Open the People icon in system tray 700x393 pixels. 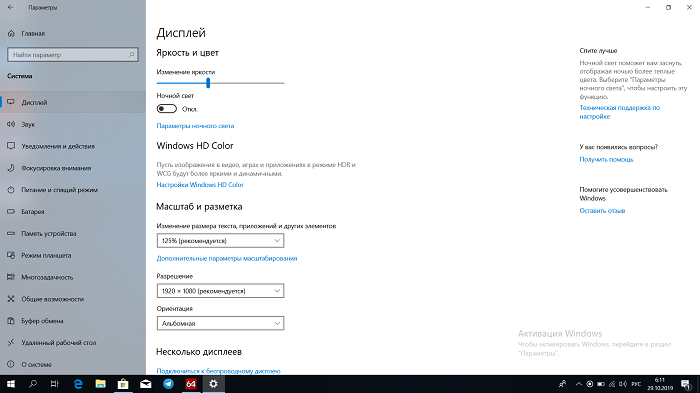pyautogui.click(x=562, y=384)
